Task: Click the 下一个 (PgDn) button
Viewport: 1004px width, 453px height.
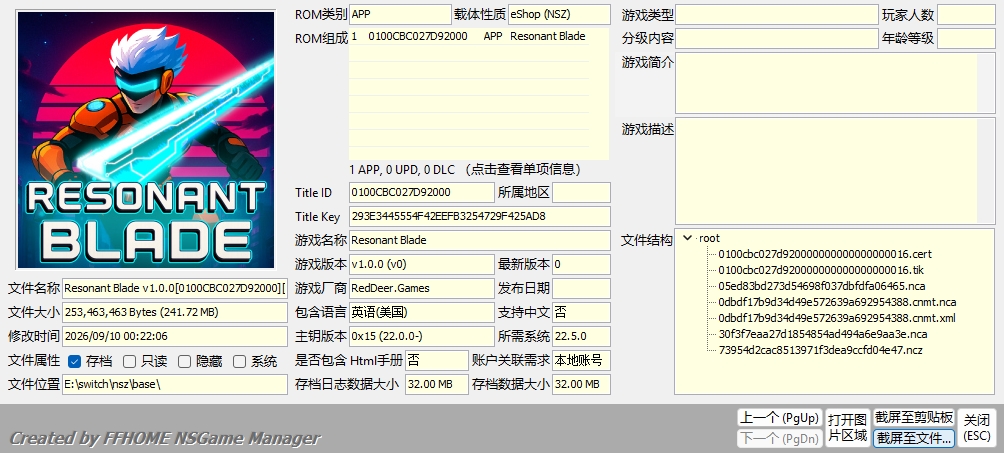Action: pos(779,439)
